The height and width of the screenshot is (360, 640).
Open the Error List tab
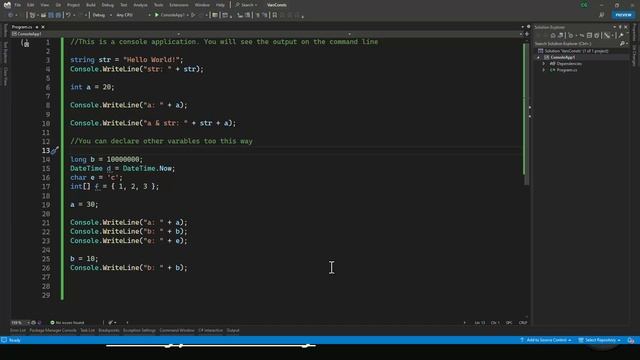pyautogui.click(x=18, y=330)
